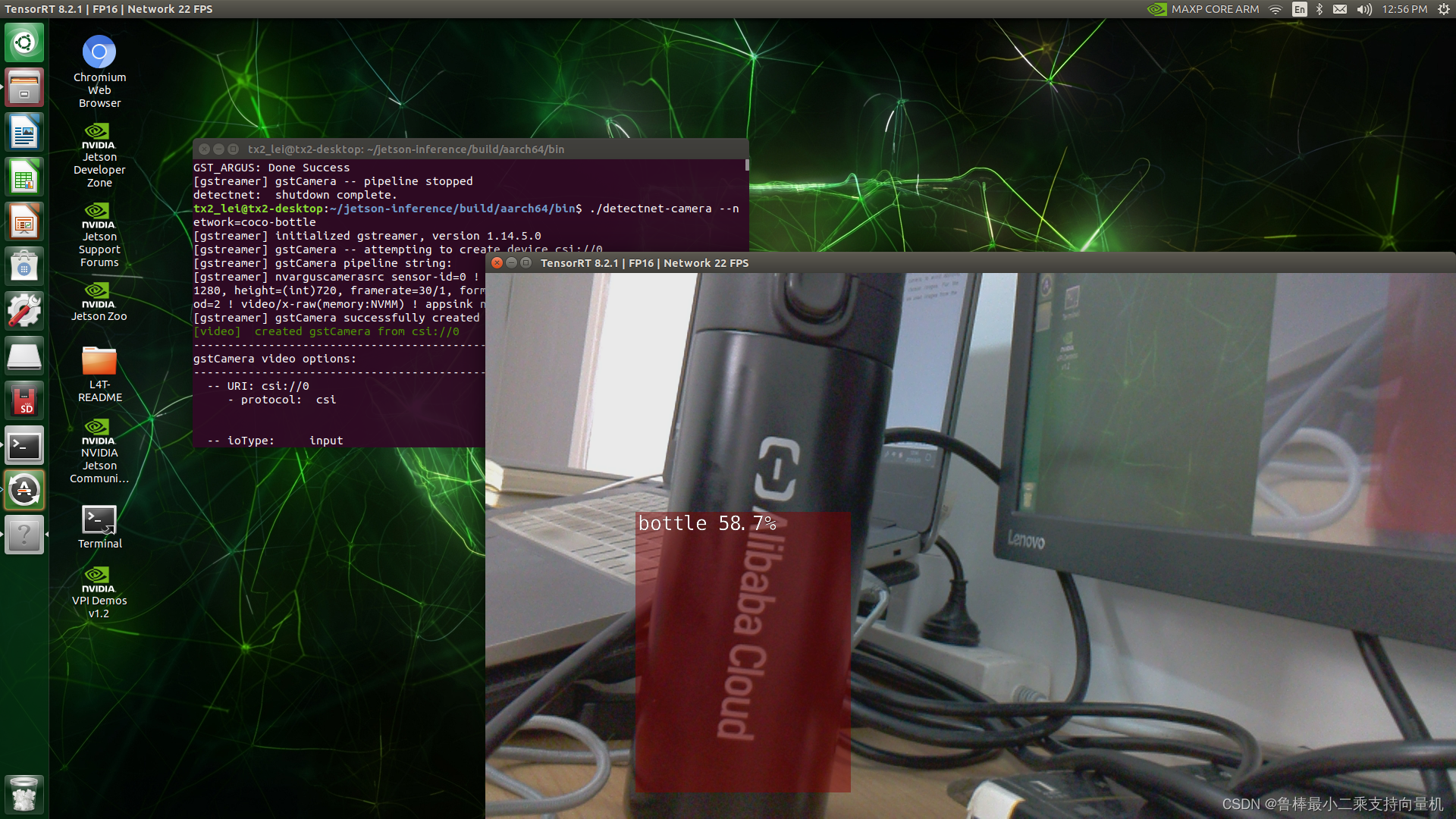Open the SD card drive icon
This screenshot has width=1456, height=819.
tap(24, 400)
